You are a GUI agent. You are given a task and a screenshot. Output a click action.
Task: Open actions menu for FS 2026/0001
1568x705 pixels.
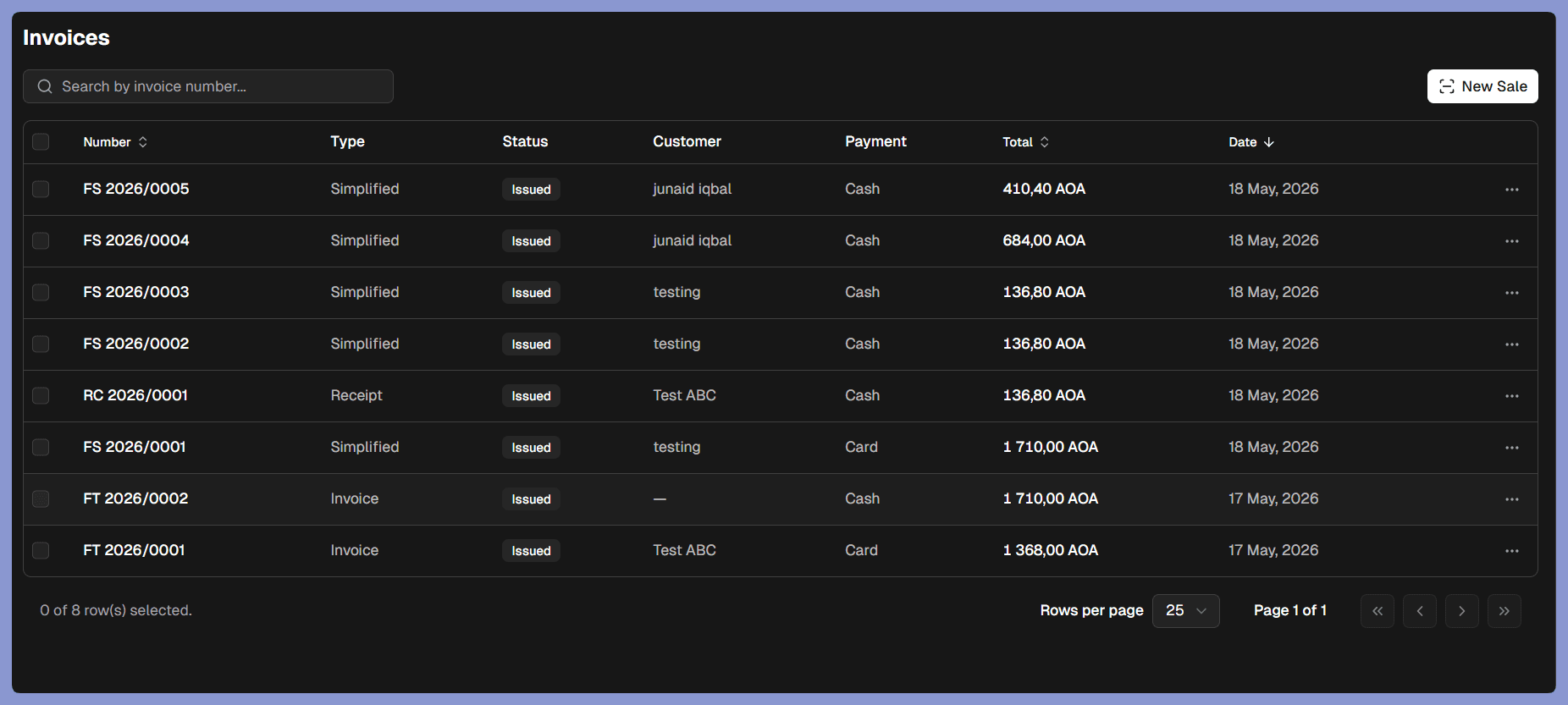pos(1511,448)
